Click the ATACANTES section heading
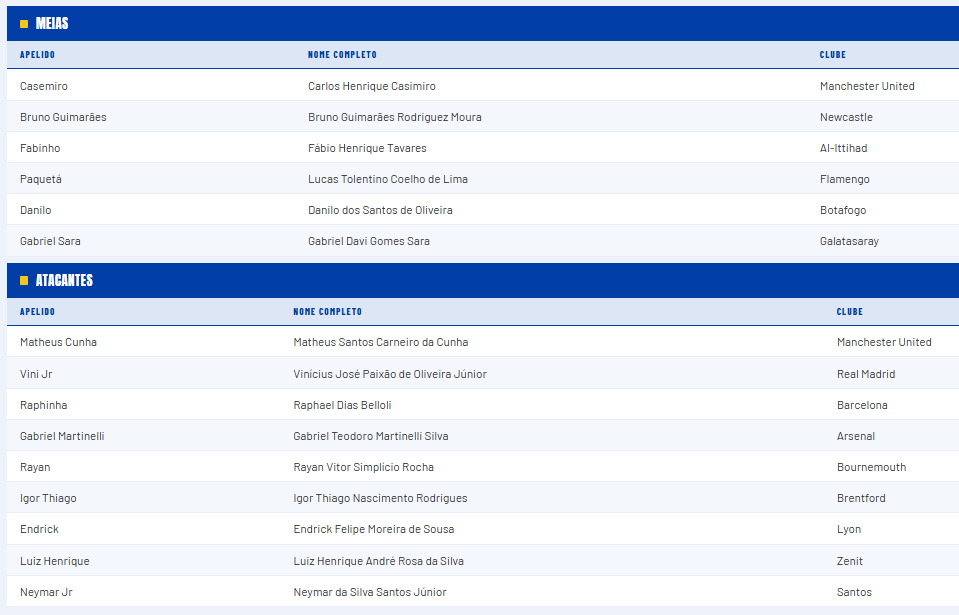The image size is (959, 615). 64,281
